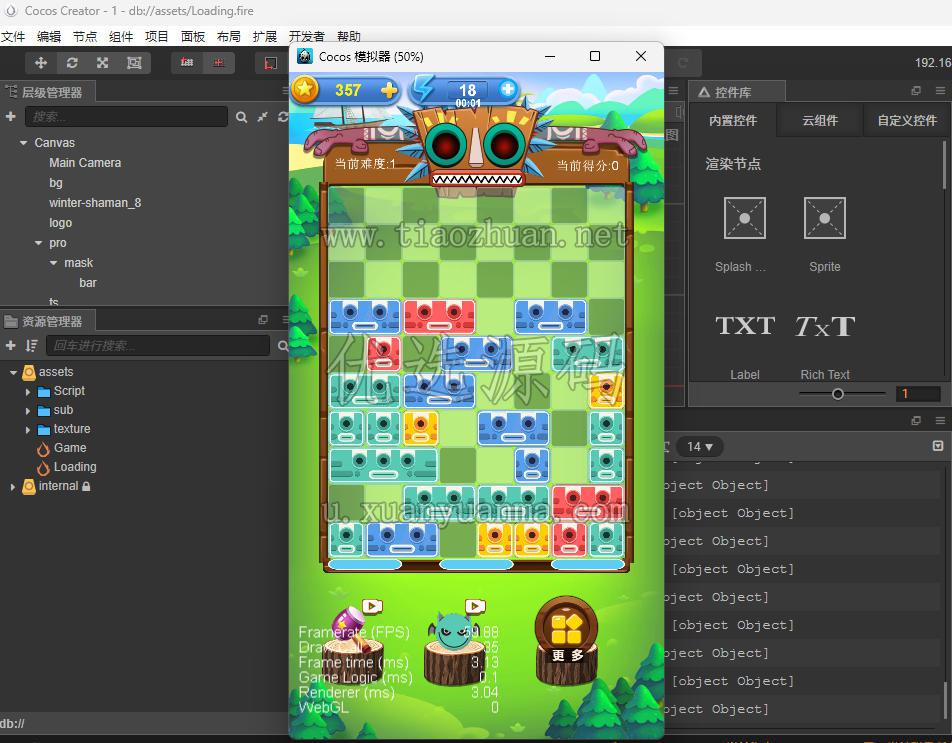The width and height of the screenshot is (952, 743).
Task: Click the 层级管理器 panel tab
Action: [47, 92]
